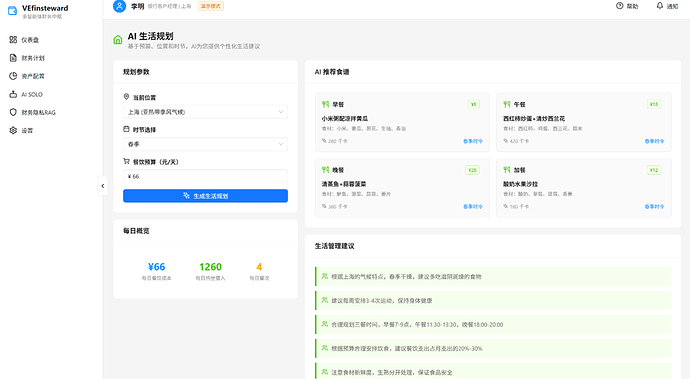Click the 春季时令 tag on 早餐 card
Screen dimensions: 690x381
point(473,141)
